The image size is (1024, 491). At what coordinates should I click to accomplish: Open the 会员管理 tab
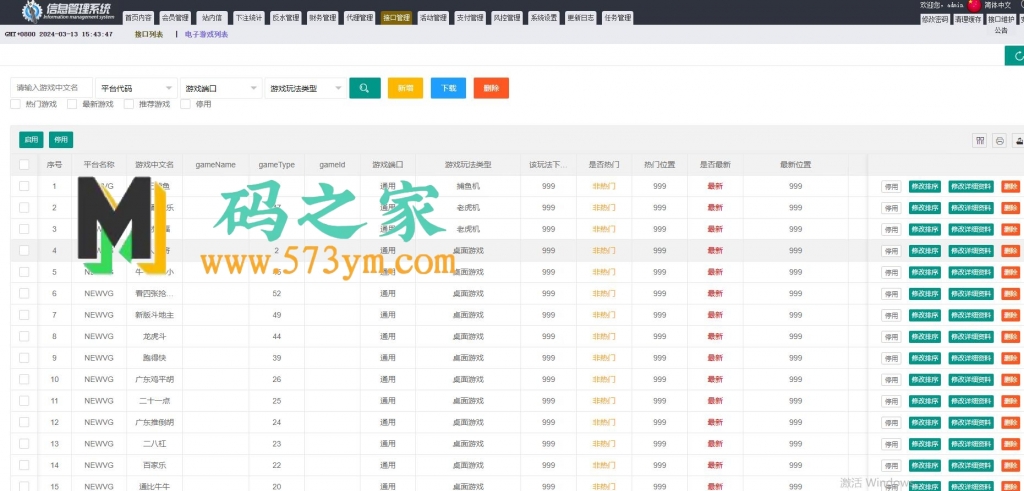point(175,18)
